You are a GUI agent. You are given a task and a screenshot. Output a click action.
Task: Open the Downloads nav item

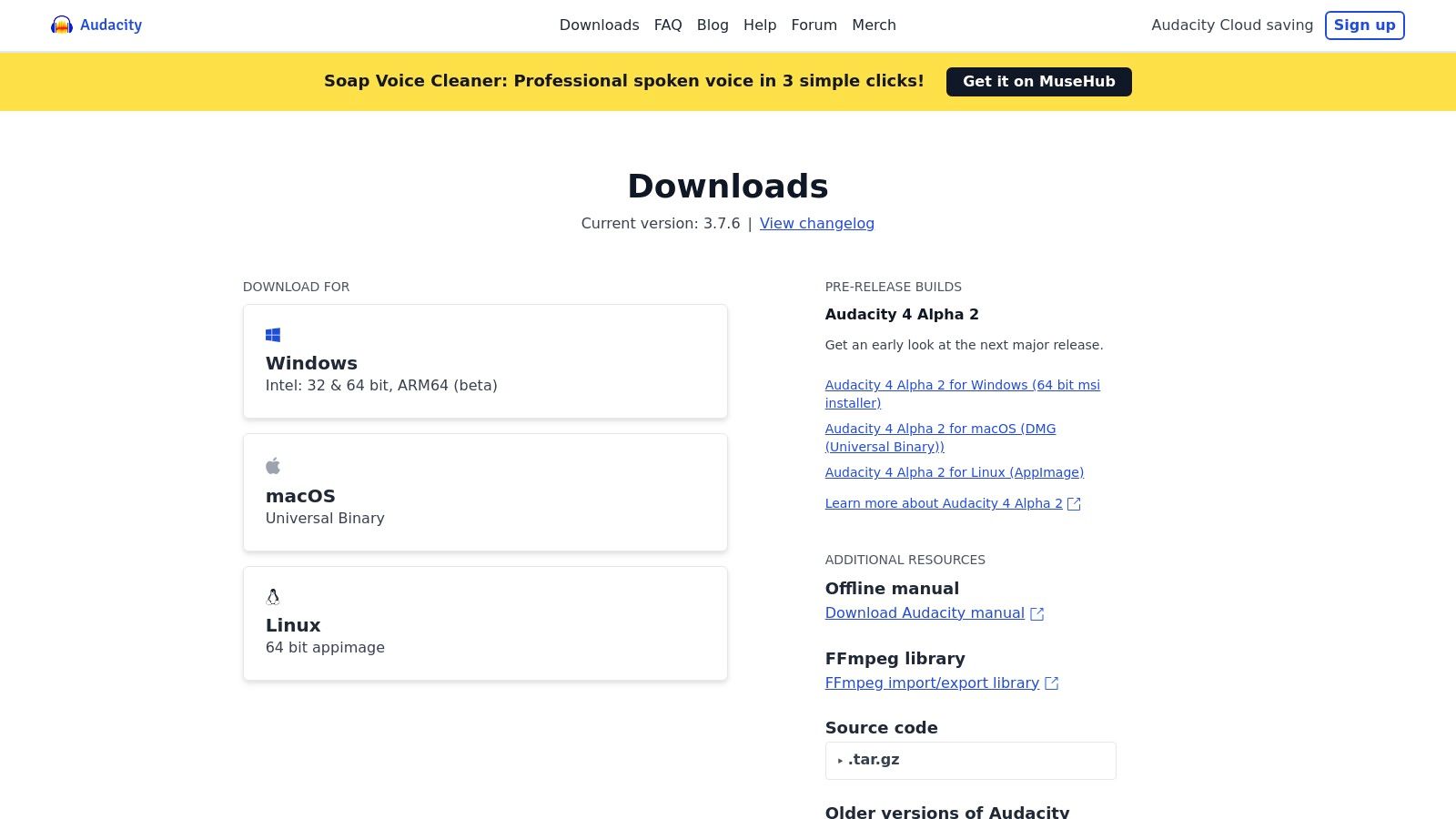pos(599,25)
